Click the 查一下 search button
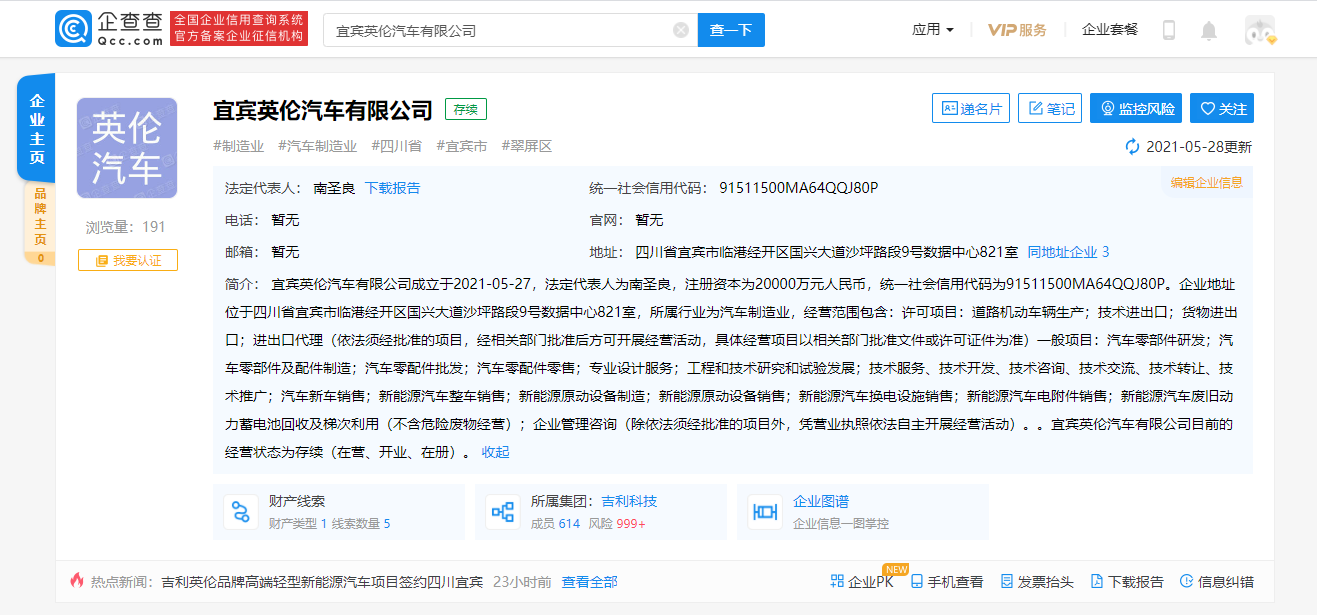 [731, 30]
